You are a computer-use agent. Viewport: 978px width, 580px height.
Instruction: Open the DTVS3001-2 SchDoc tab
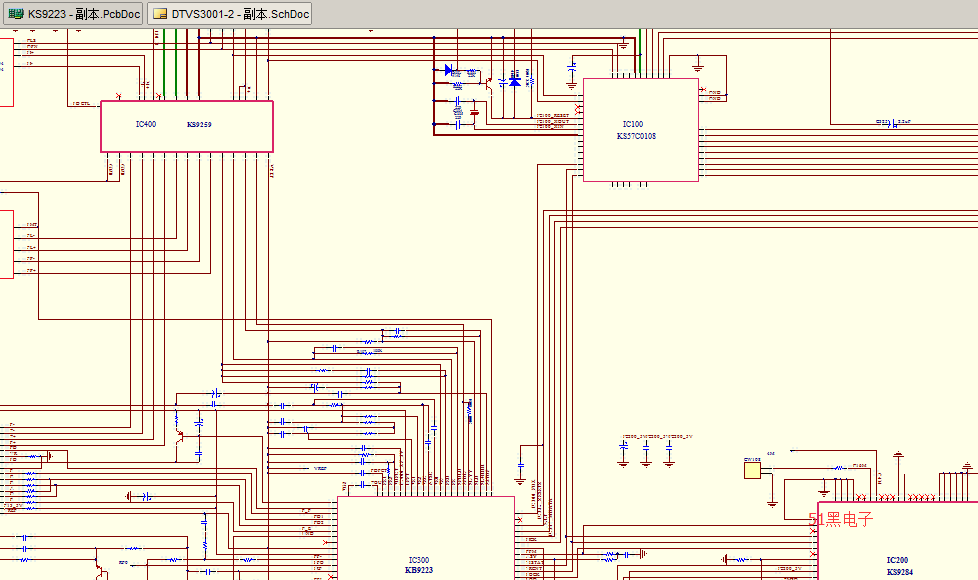tap(229, 14)
